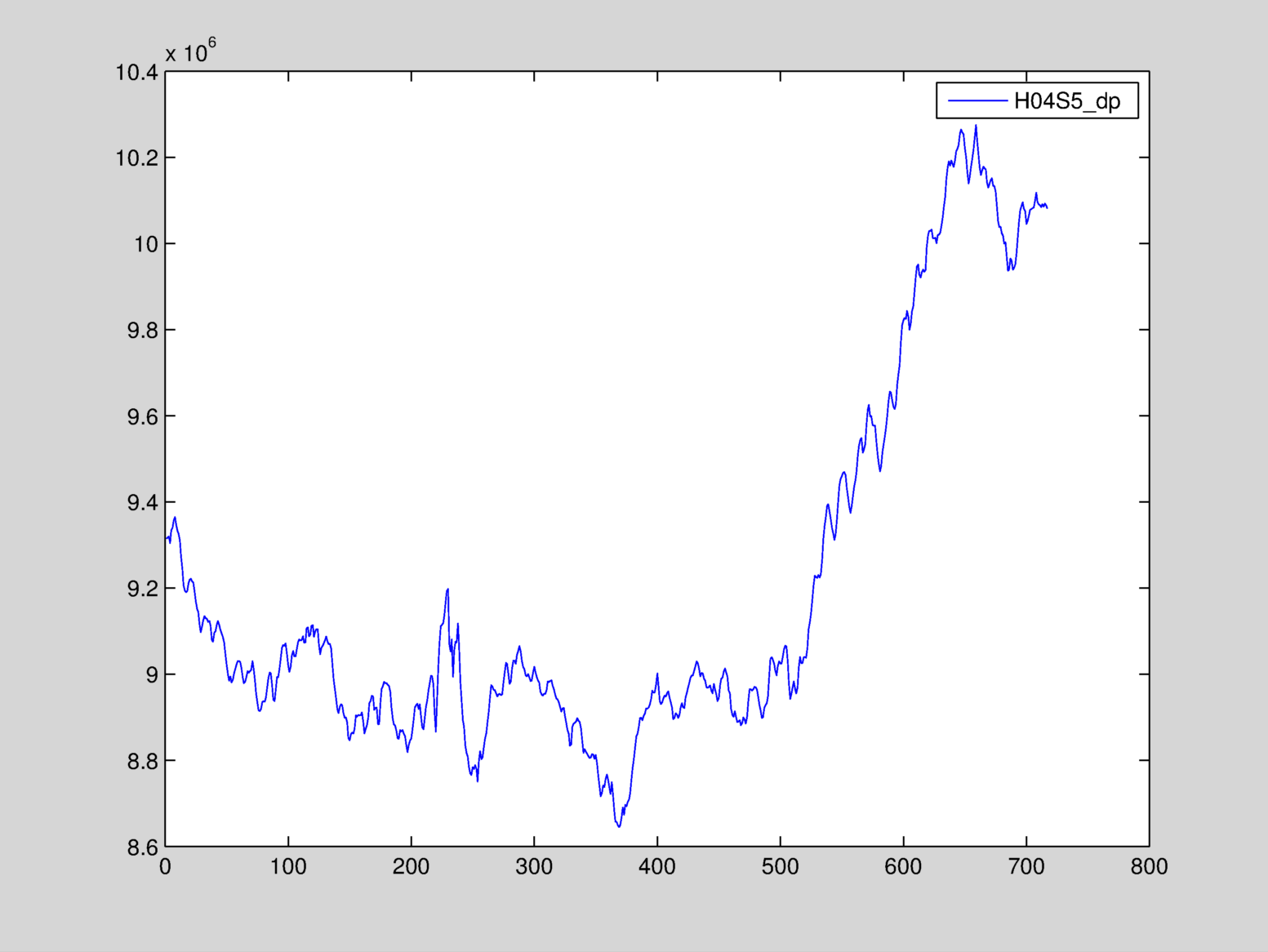
Task: Click the y-axis tick label 10.4
Action: click(136, 73)
